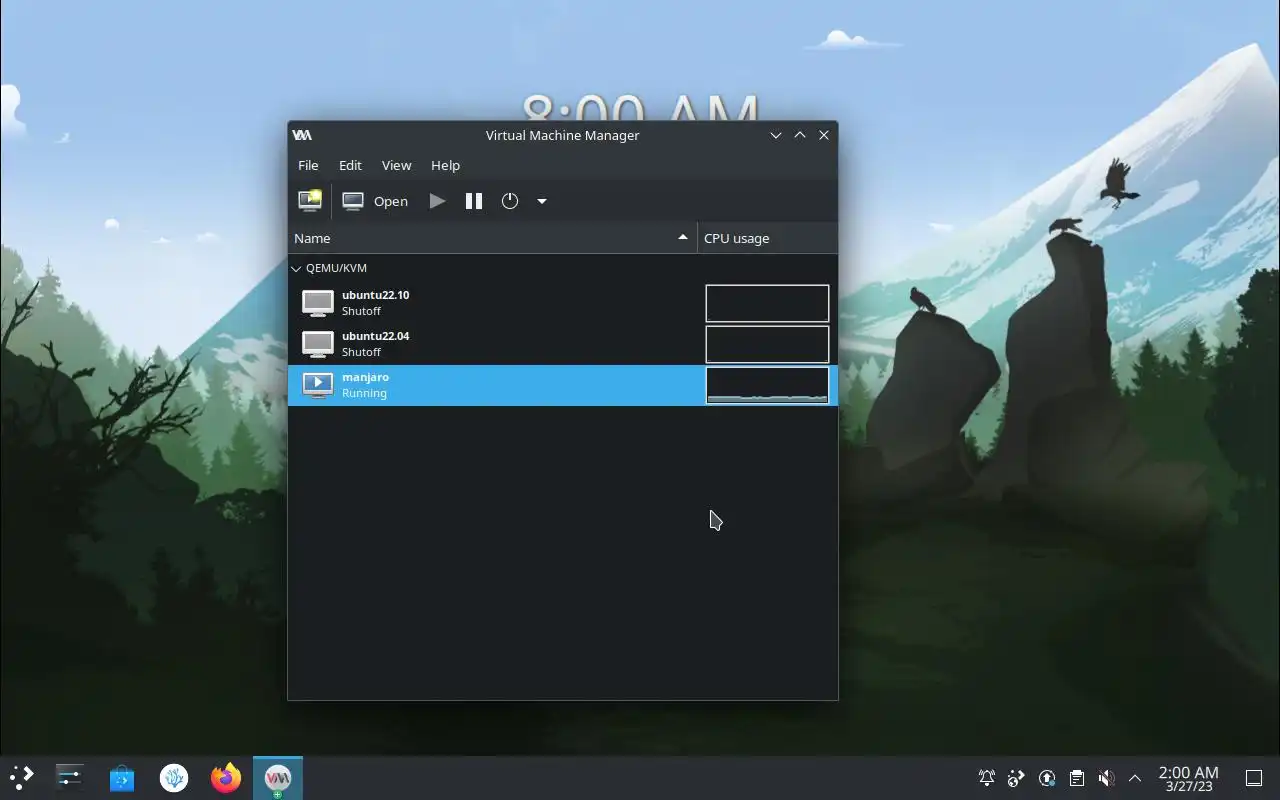Viewport: 1280px width, 800px height.
Task: Collapse the QEMU/KVM connection
Action: 296,268
